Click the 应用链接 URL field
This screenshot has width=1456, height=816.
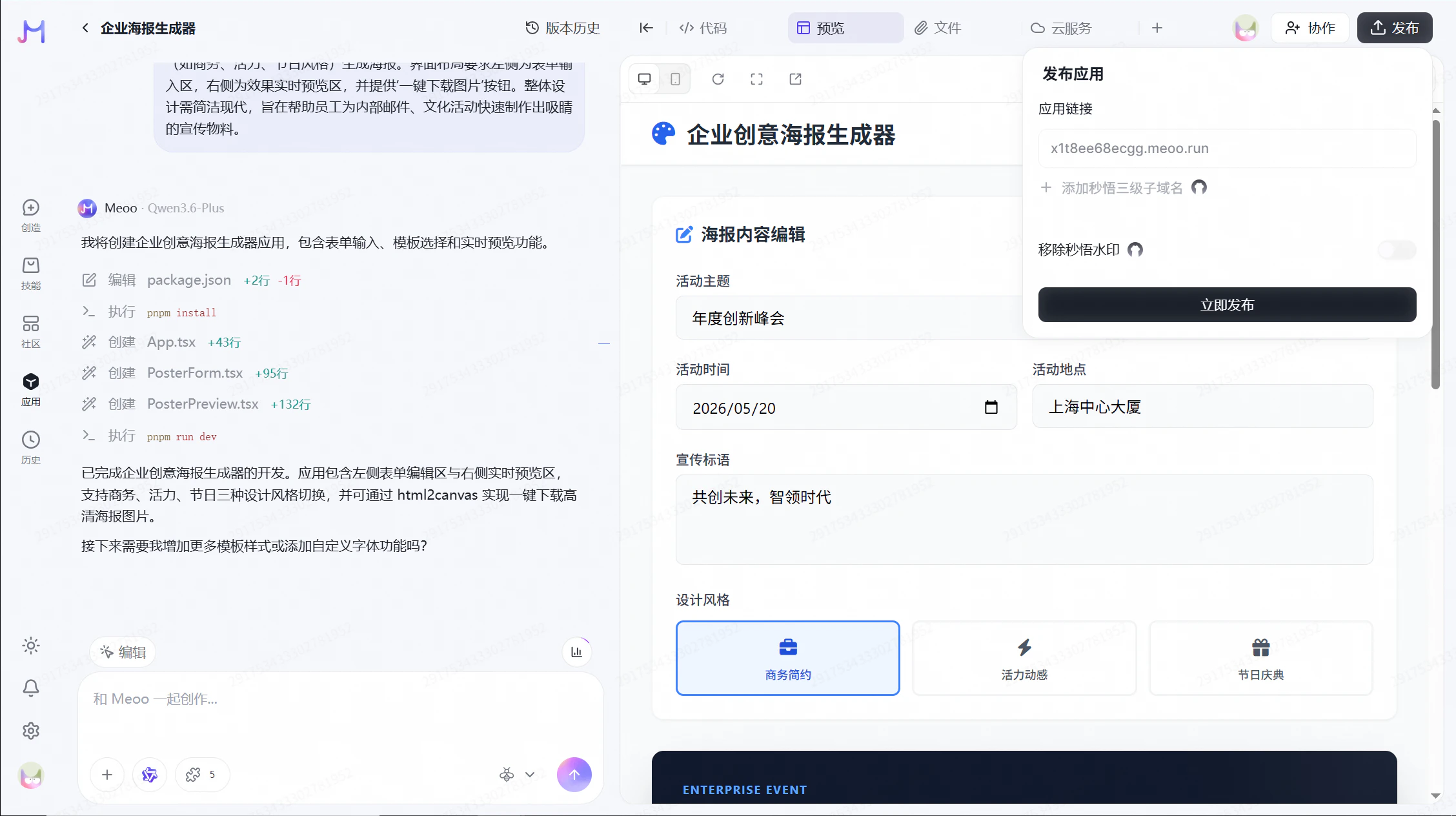[x=1226, y=148]
